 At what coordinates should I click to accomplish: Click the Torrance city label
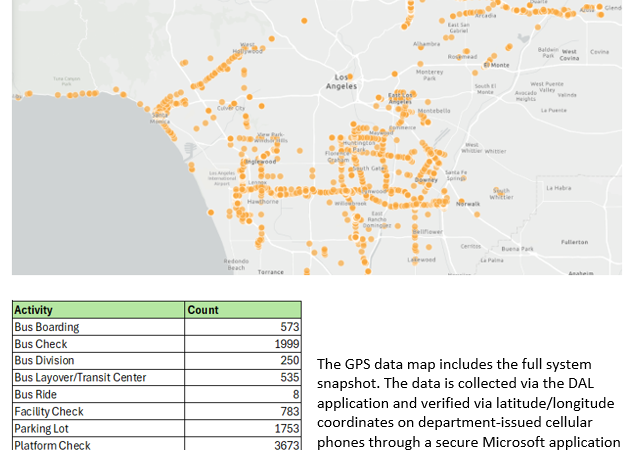click(270, 271)
